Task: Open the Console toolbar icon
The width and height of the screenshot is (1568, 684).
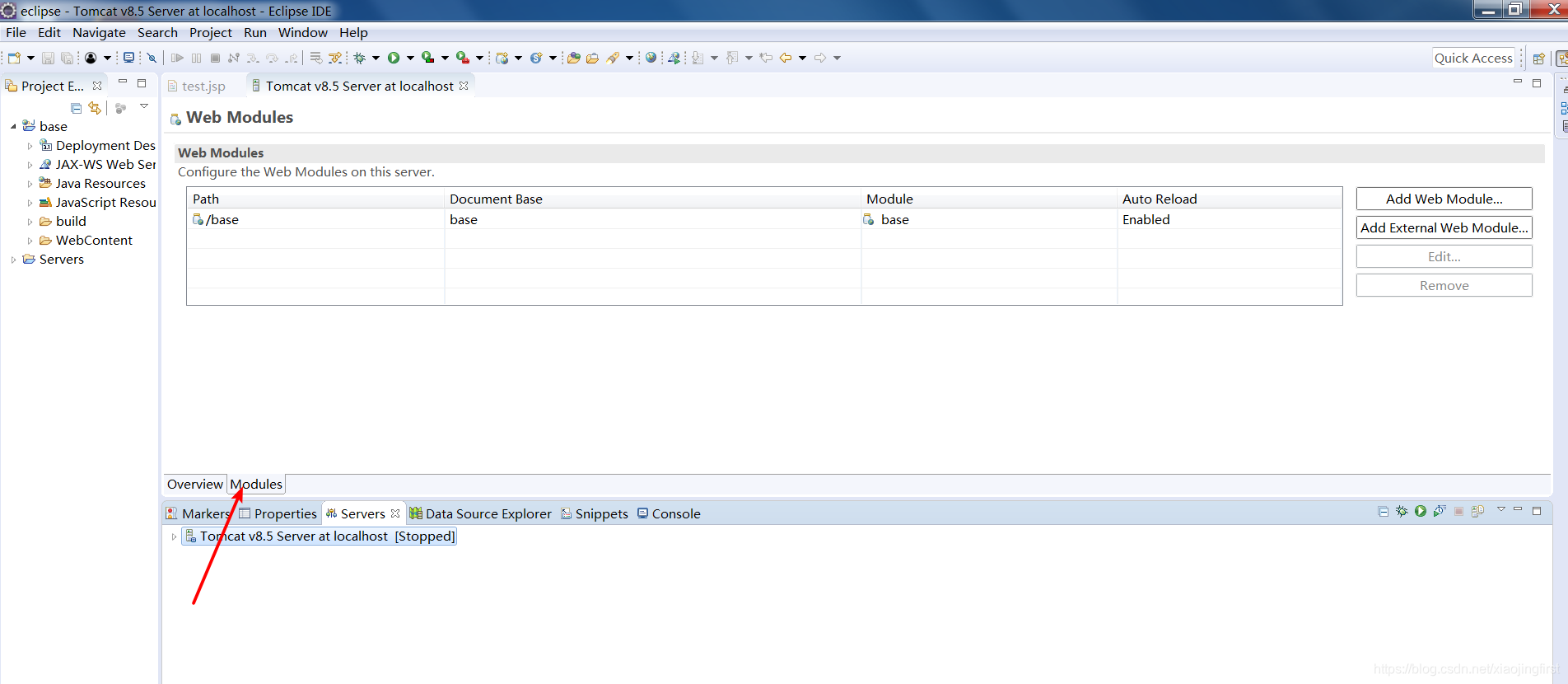Action: point(128,58)
